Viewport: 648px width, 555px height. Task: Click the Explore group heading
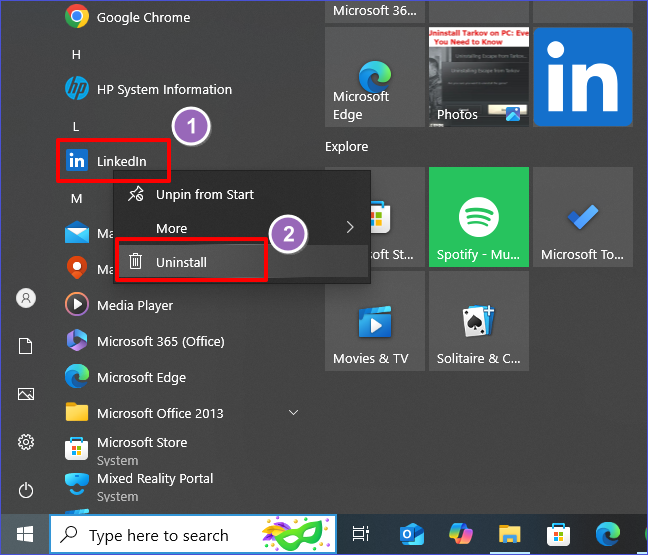click(346, 146)
